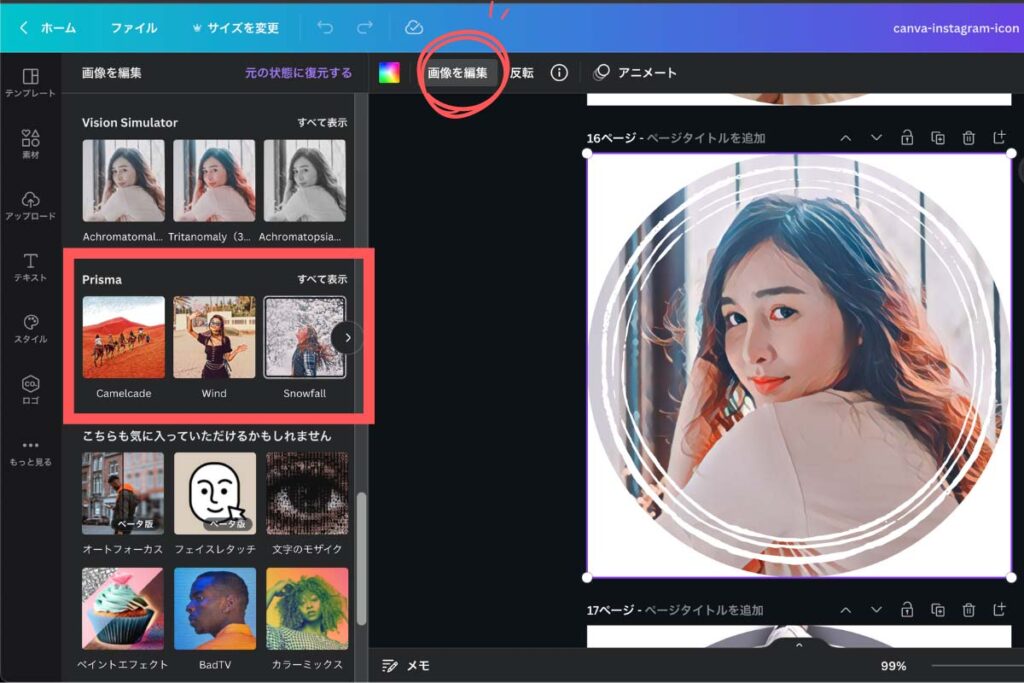Image resolution: width=1024 pixels, height=683 pixels.
Task: Expand the Prisma filters carousel with the arrow
Action: click(x=347, y=338)
